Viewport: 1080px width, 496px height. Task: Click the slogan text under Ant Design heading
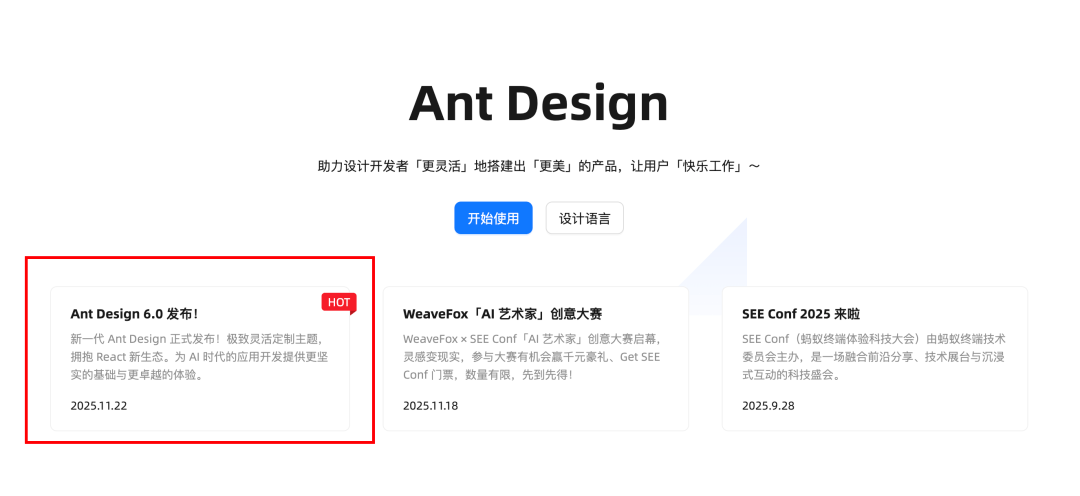538,166
